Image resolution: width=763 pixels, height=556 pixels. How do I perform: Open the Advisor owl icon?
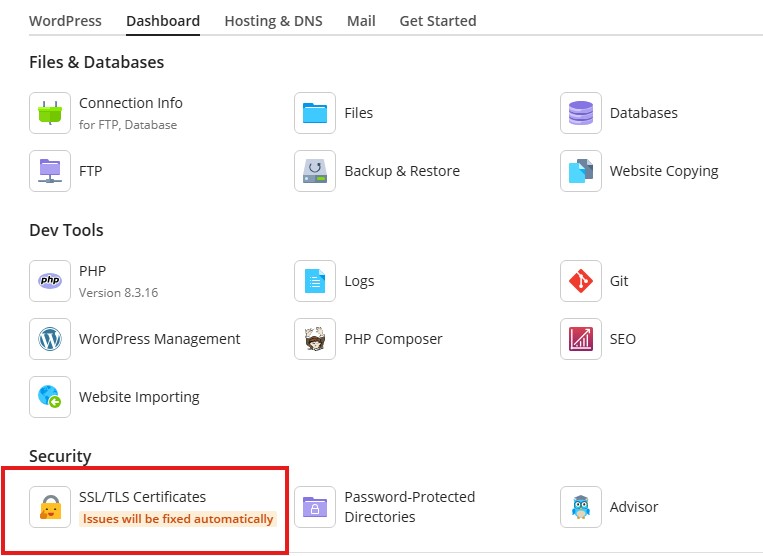click(581, 507)
